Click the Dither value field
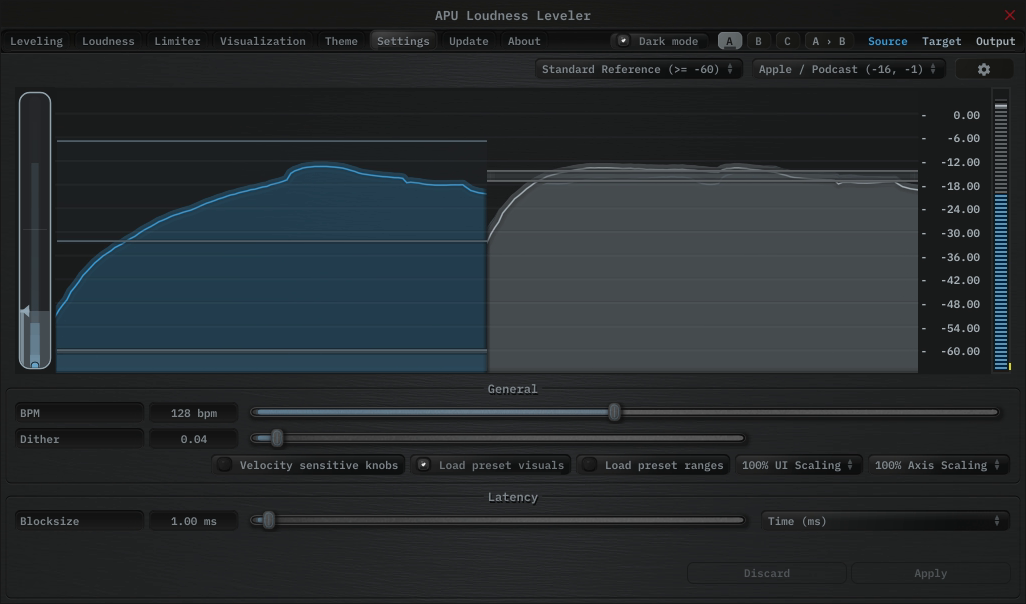Screen dimensions: 1026x604 pos(194,439)
